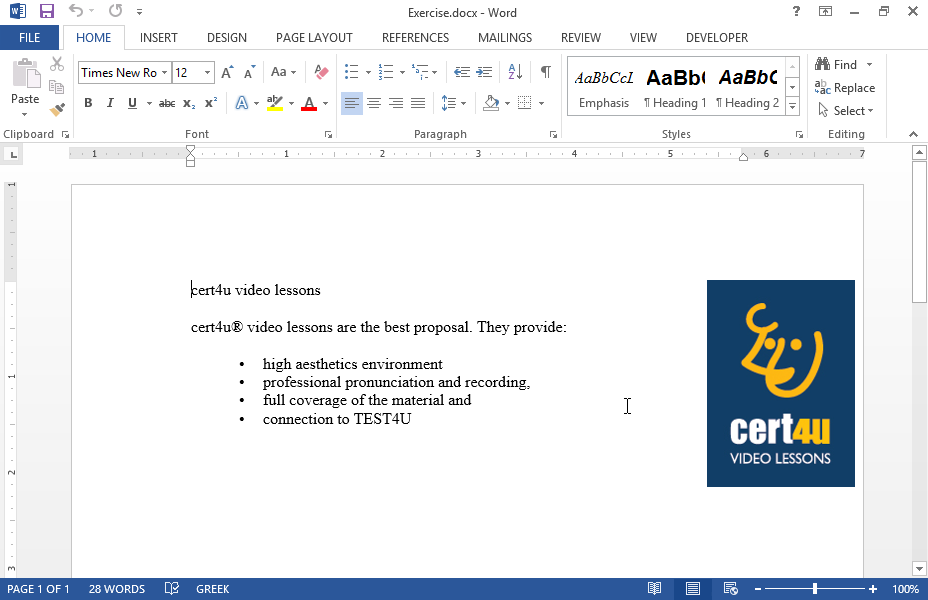
Task: Toggle Italic formatting
Action: click(109, 104)
